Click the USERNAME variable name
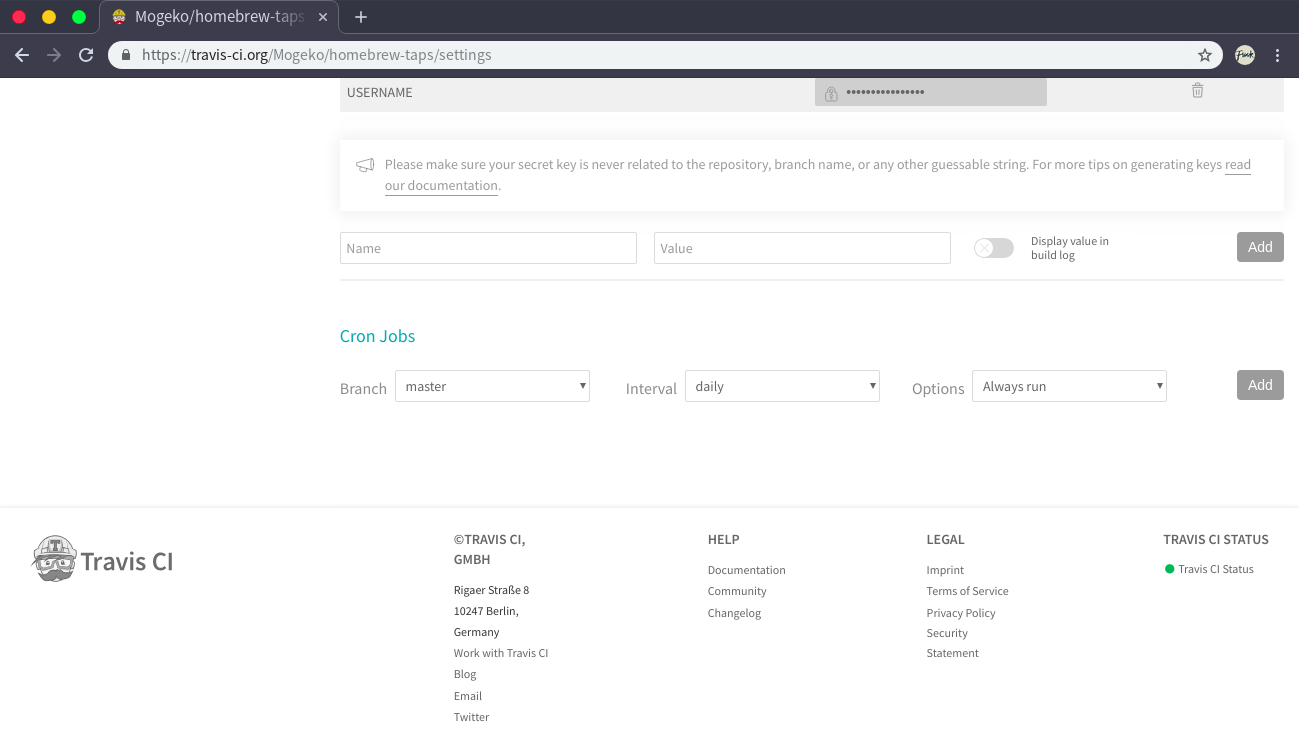This screenshot has width=1299, height=741. [380, 92]
